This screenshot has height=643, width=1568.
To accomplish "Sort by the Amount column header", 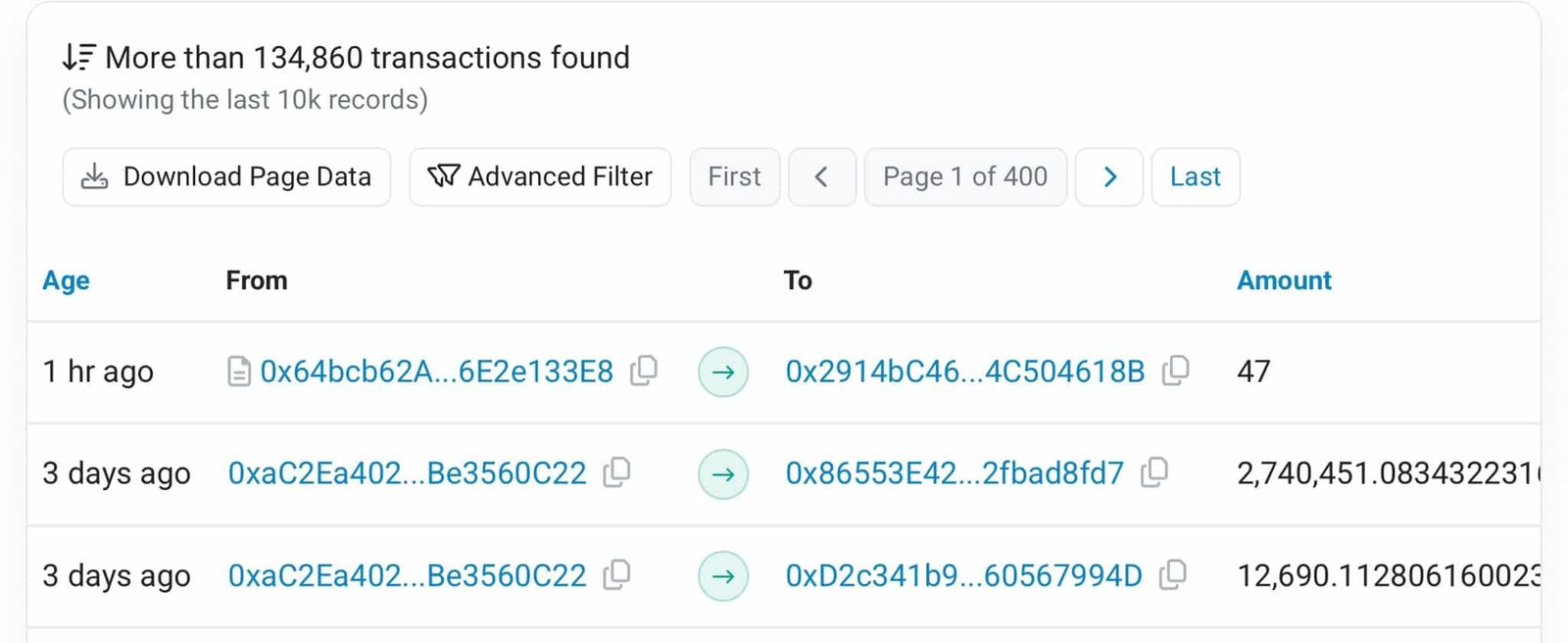I will (x=1284, y=281).
